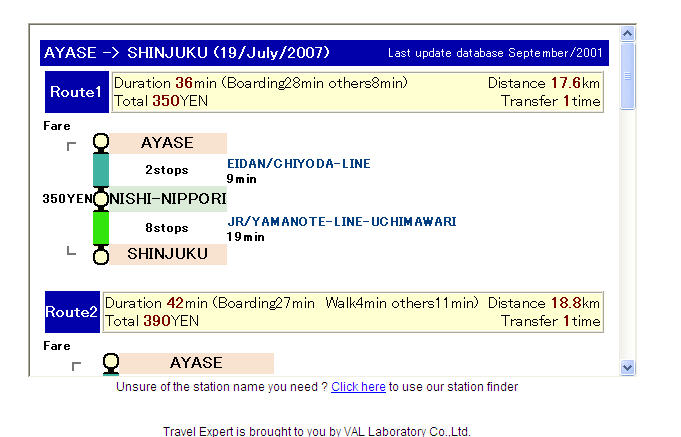681x437 pixels.
Task: Click the vertical scrollbar thumb
Action: tap(628, 76)
